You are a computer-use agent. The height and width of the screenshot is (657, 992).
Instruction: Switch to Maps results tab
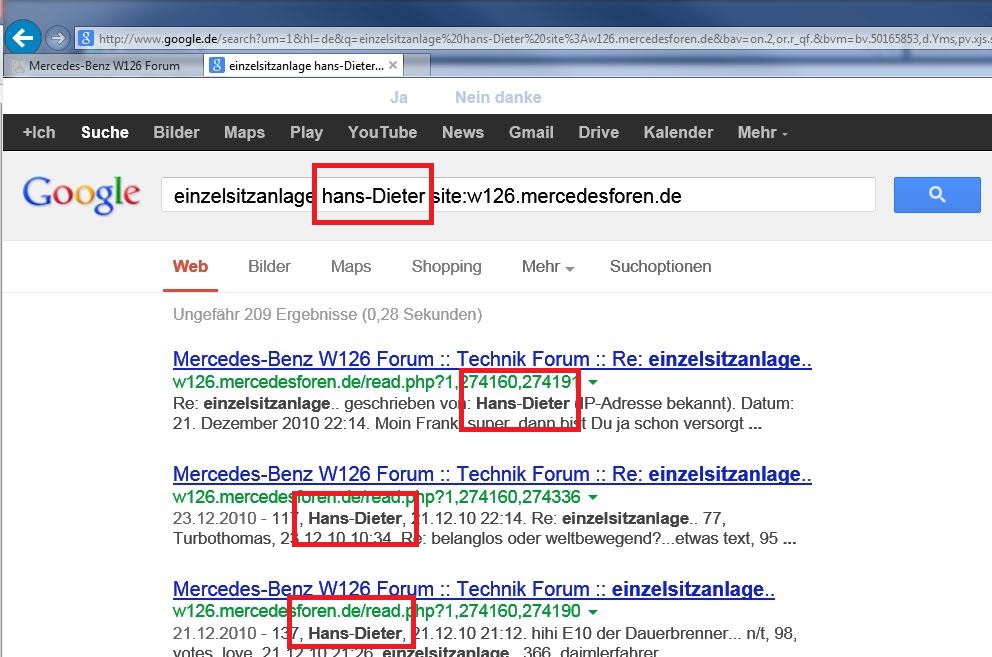350,266
